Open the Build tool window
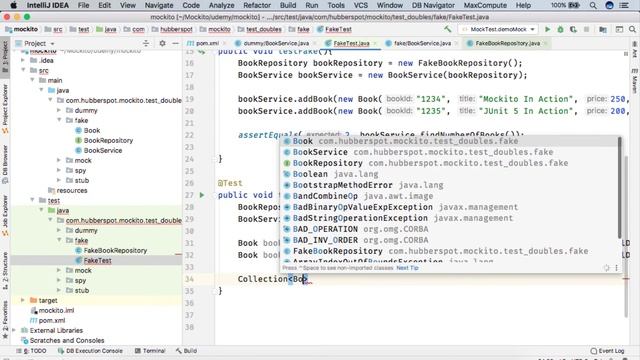Image resolution: width=640 pixels, height=360 pixels. [186, 351]
